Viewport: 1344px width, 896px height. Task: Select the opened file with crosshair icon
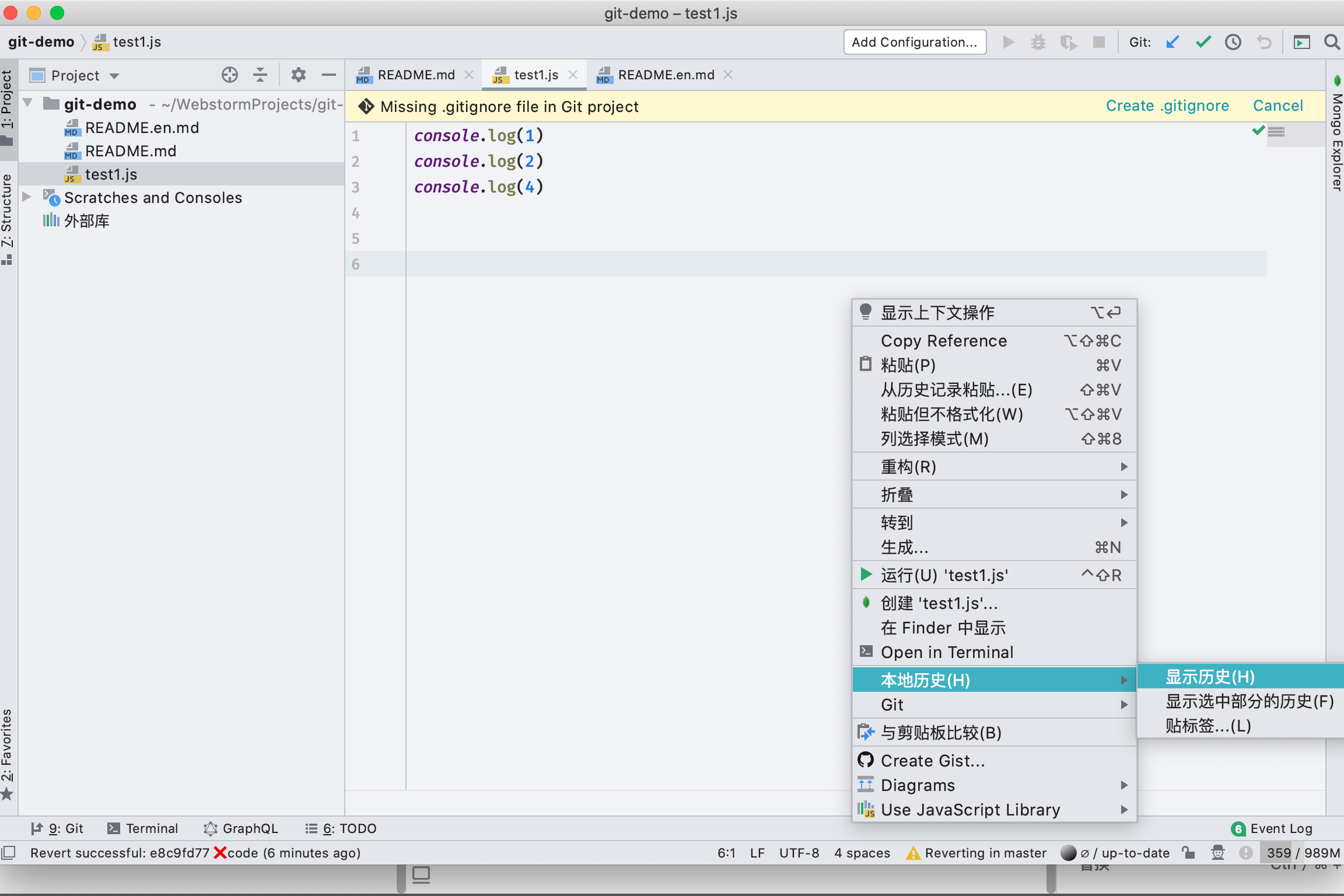[x=229, y=75]
